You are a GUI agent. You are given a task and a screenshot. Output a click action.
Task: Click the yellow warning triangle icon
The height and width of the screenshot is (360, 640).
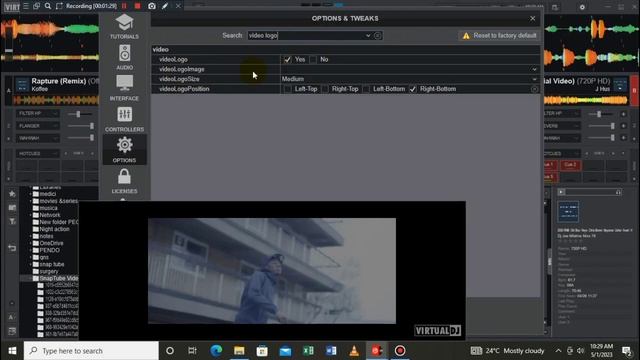[466, 36]
